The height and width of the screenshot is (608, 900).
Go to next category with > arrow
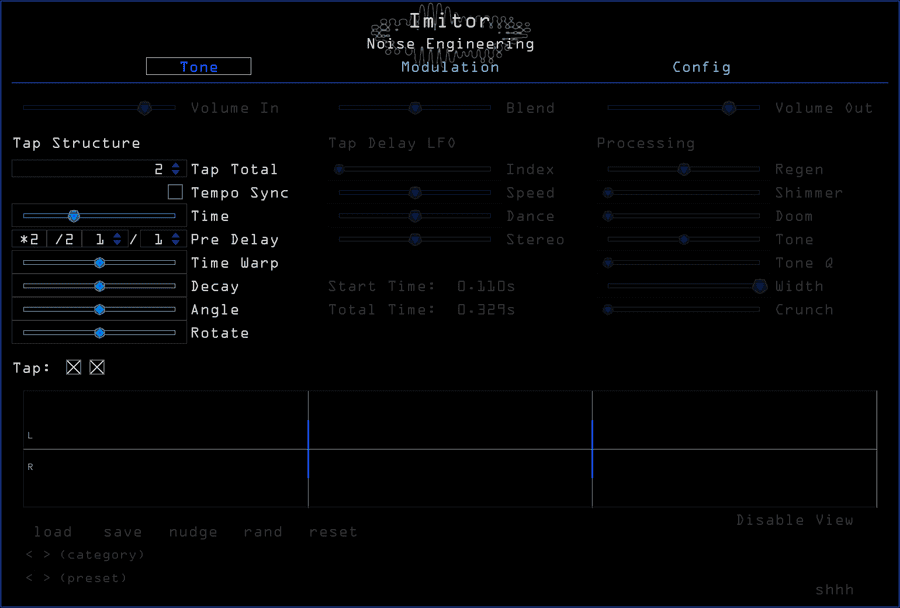coord(46,555)
